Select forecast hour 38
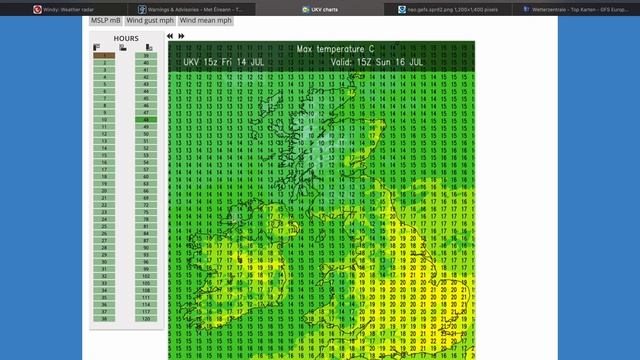Screen dimensions: 640x360 click(x=104, y=319)
